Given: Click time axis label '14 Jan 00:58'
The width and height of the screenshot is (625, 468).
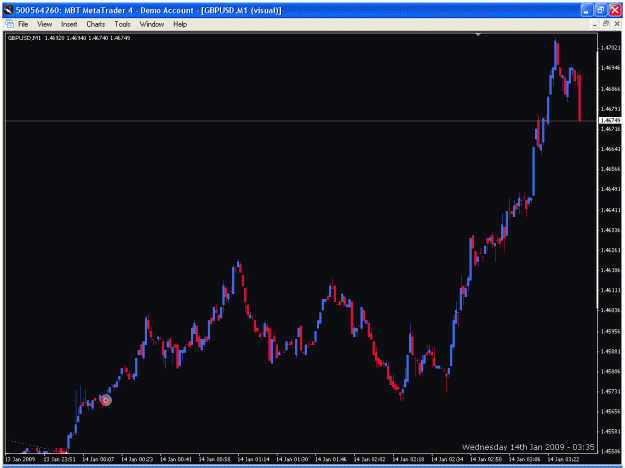Looking at the screenshot, I should tap(214, 459).
